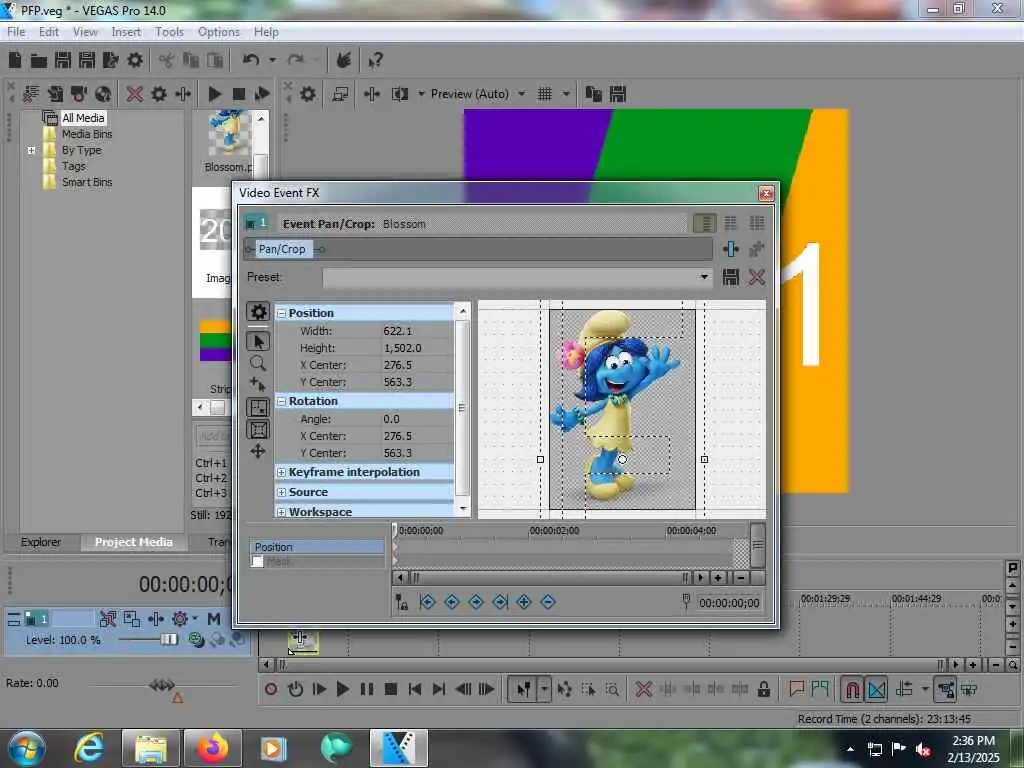Collapse the Rotation section
Viewport: 1024px width, 768px height.
click(x=281, y=402)
